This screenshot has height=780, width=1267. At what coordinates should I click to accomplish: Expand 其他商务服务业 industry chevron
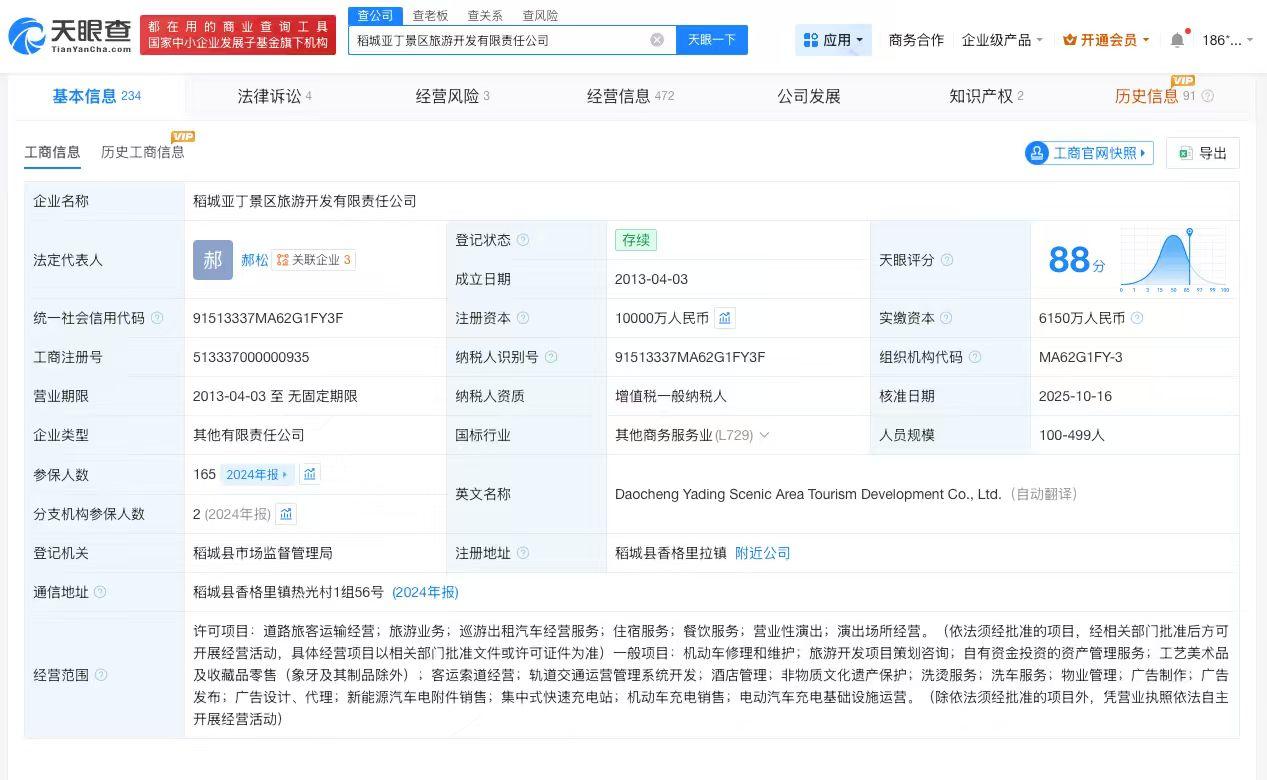pos(765,435)
